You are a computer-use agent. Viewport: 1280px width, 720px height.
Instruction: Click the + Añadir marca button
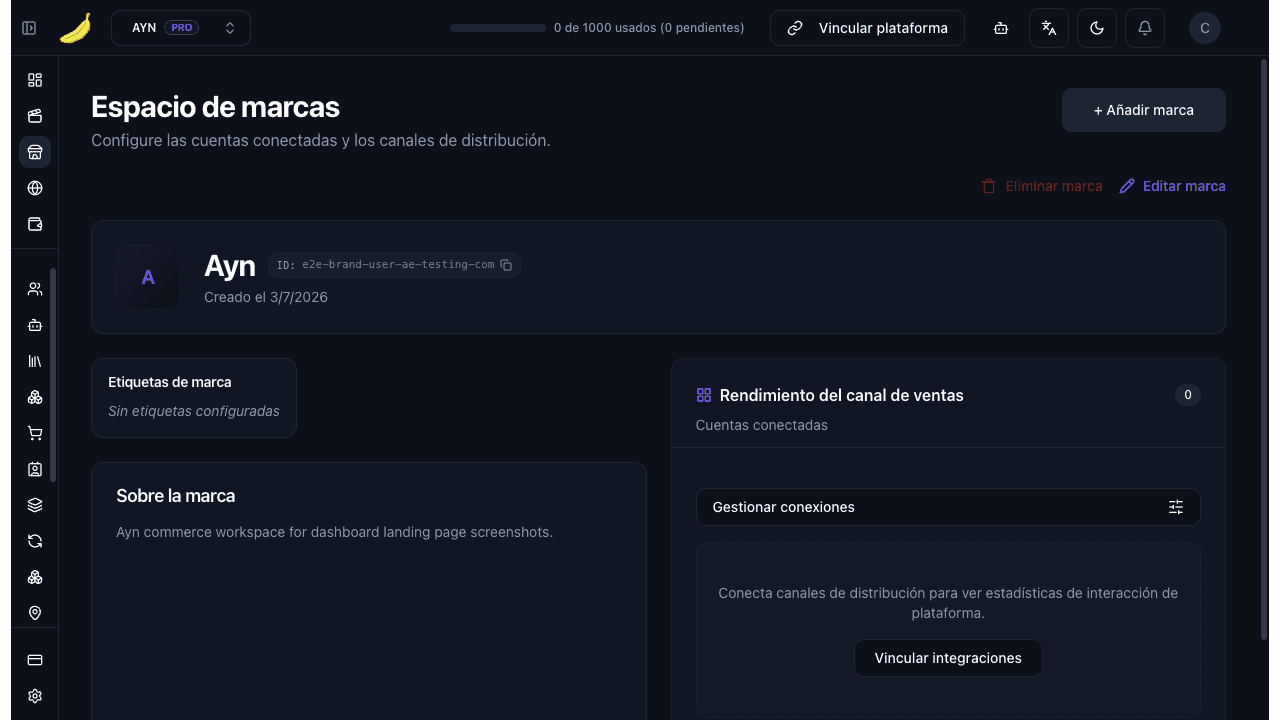(1144, 110)
